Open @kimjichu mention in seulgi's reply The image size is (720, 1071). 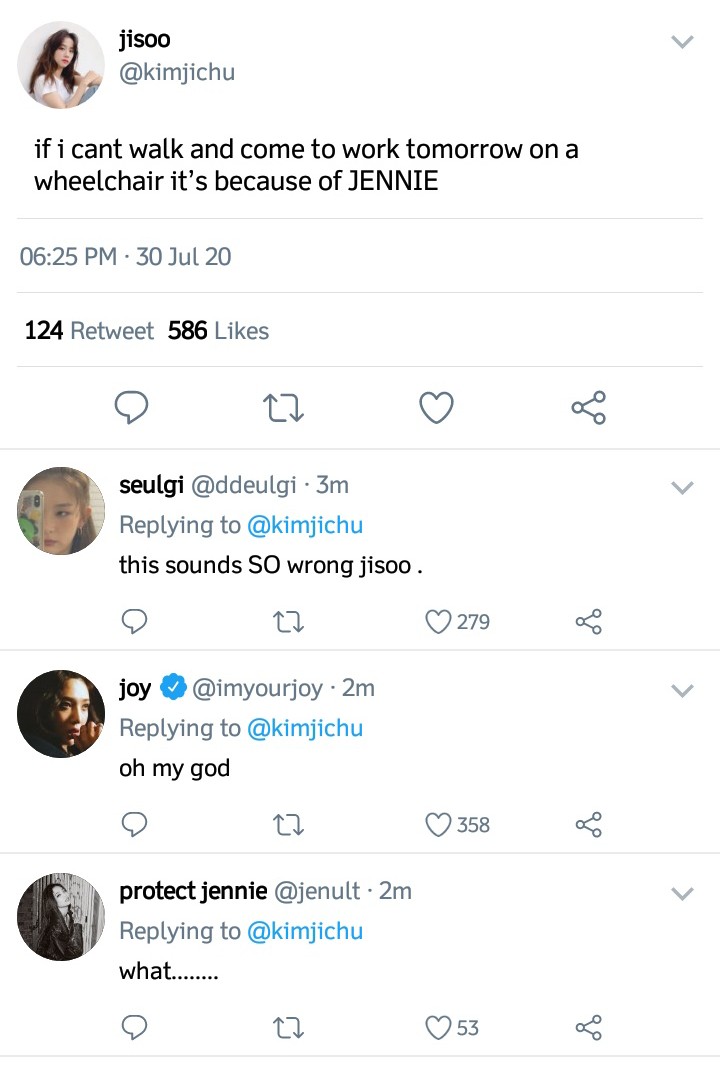305,525
